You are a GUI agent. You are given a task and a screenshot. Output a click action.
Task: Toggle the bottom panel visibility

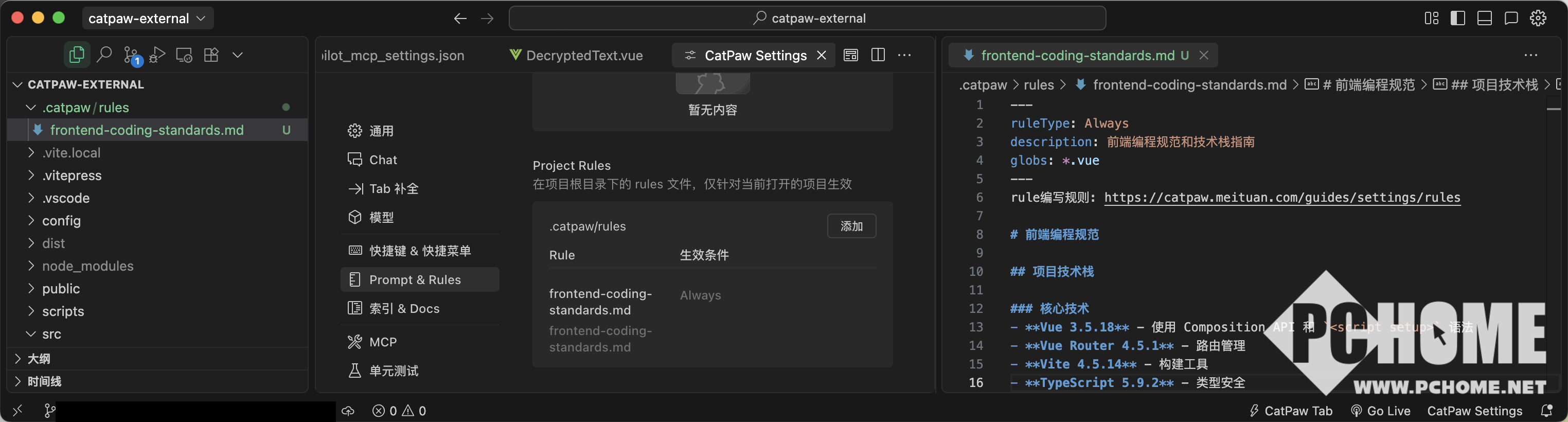pyautogui.click(x=1485, y=18)
